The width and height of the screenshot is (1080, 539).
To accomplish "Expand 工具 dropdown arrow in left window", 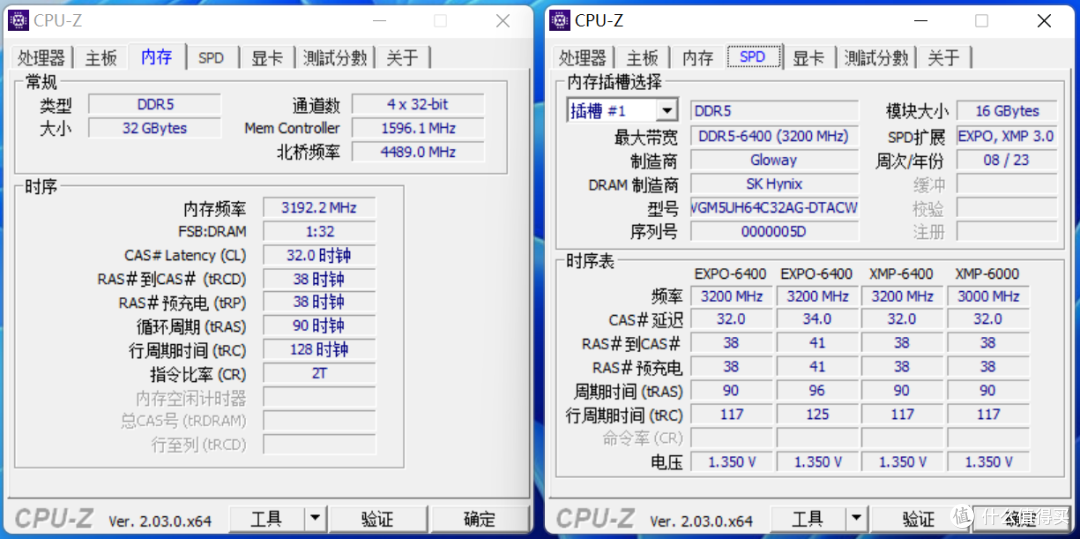I will point(315,519).
